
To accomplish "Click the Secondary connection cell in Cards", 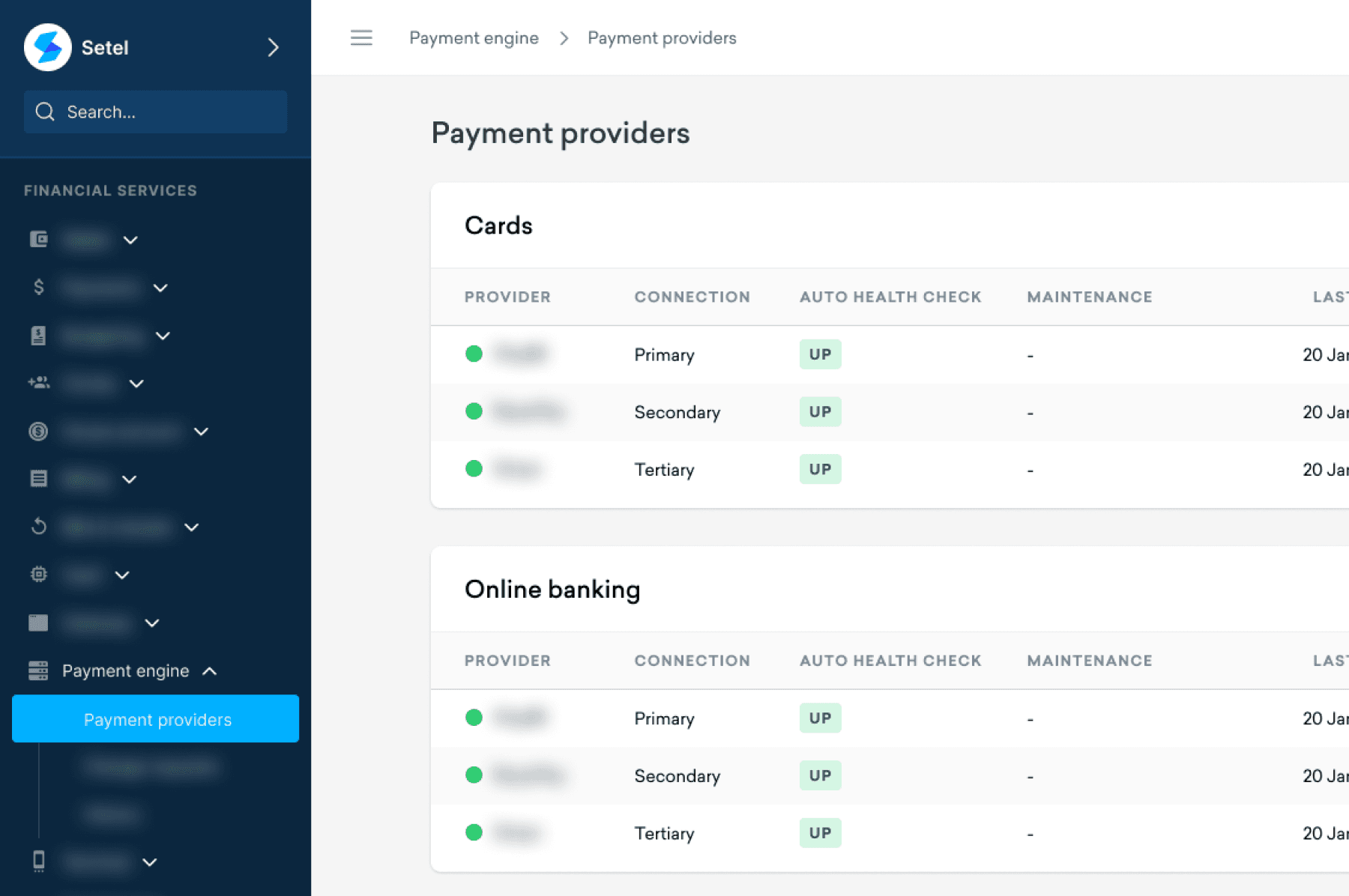I will [x=677, y=412].
